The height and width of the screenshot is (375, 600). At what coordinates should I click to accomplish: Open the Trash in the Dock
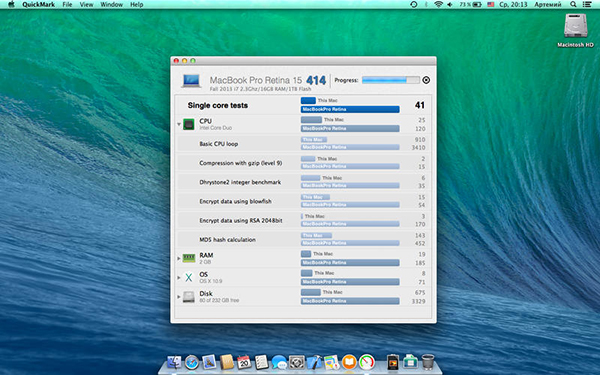click(x=428, y=362)
